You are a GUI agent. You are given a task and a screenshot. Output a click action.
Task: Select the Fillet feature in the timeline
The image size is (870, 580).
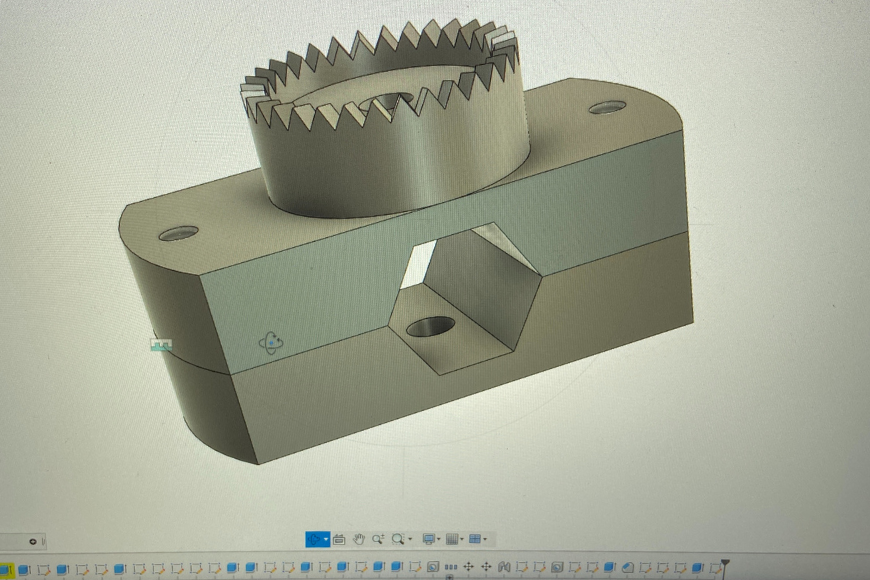point(628,567)
